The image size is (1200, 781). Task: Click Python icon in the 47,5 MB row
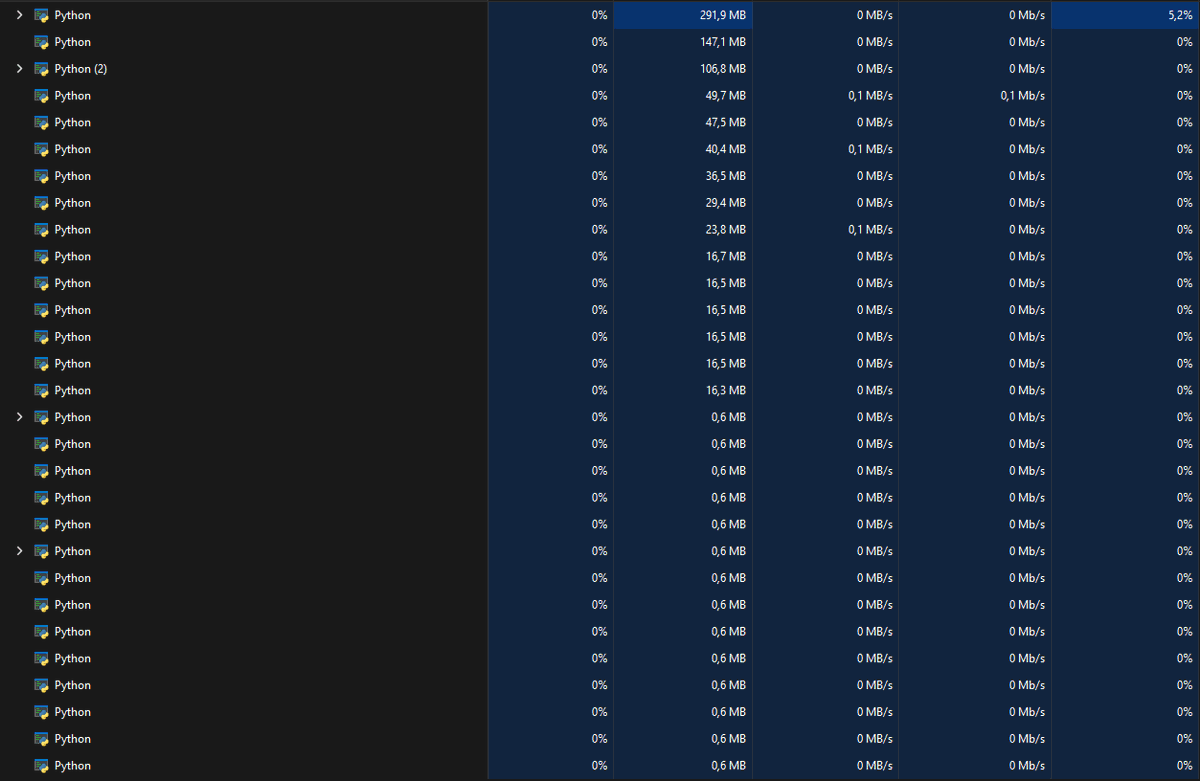42,123
